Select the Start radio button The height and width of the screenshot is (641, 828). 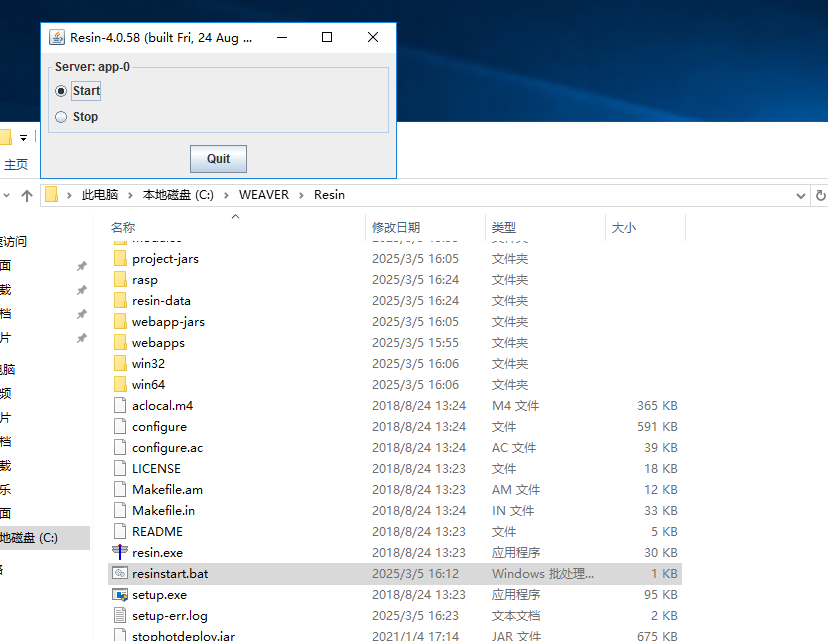pos(61,91)
